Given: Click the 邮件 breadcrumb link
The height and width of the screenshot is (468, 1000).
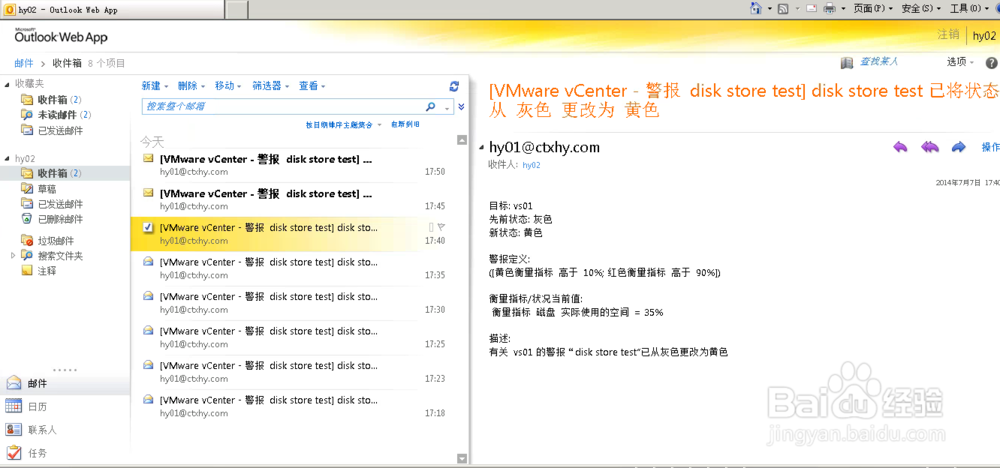Looking at the screenshot, I should pos(24,63).
